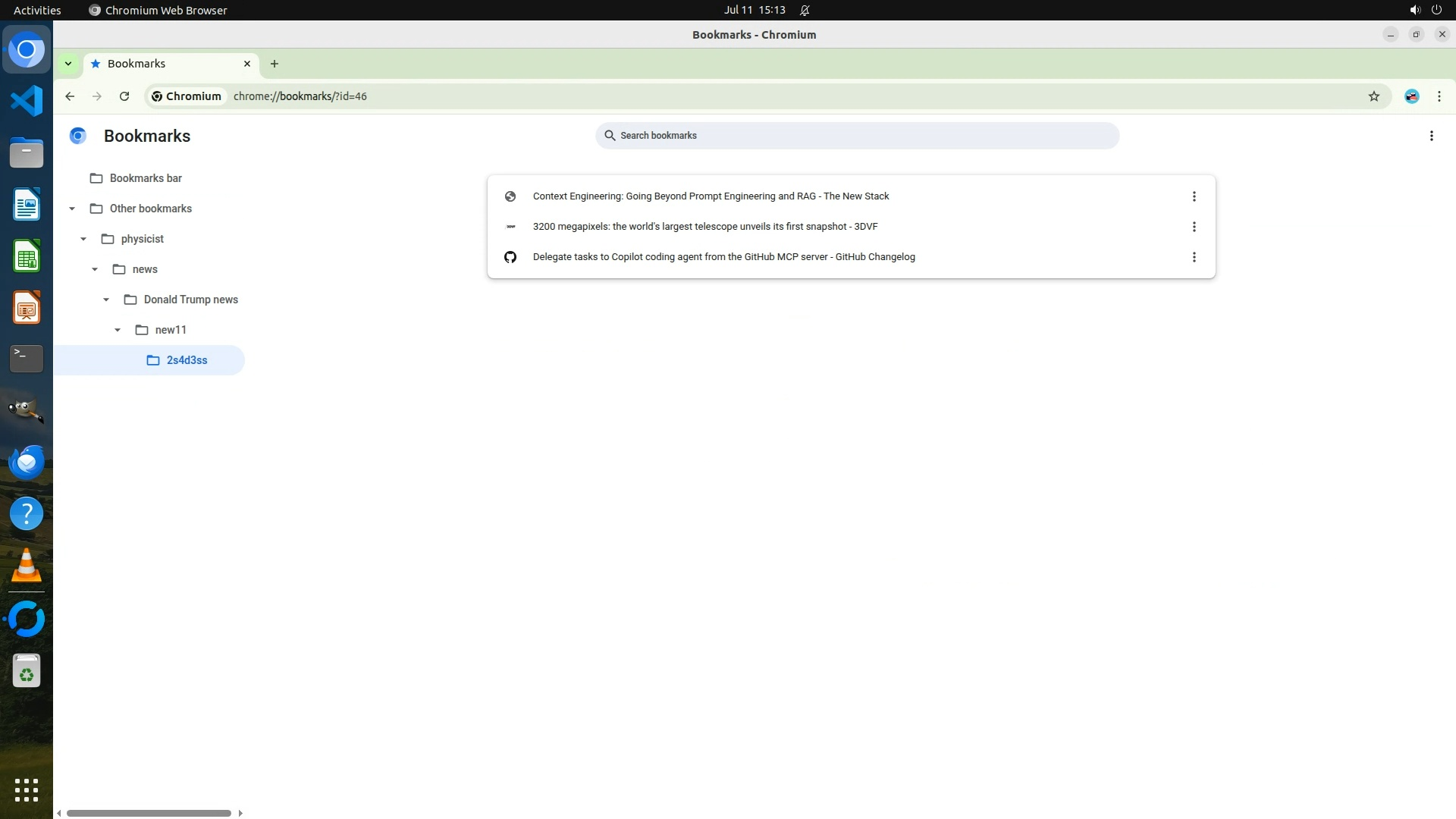
Task: Bookmark this tab with star icon
Action: click(x=1373, y=96)
